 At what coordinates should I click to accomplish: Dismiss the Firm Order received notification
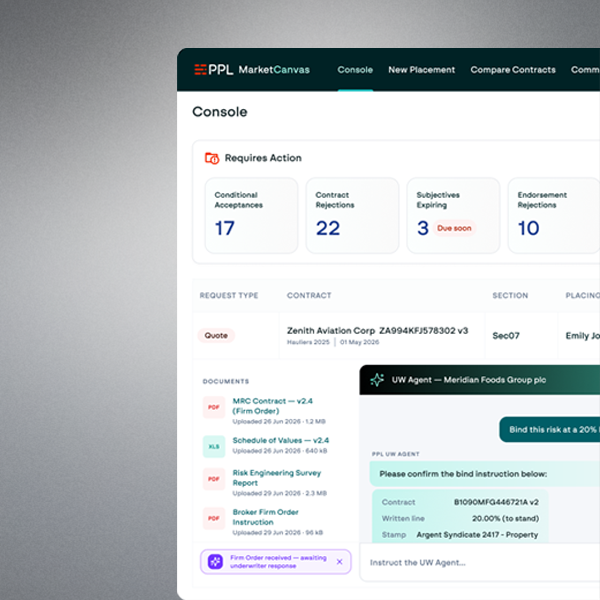(x=339, y=562)
